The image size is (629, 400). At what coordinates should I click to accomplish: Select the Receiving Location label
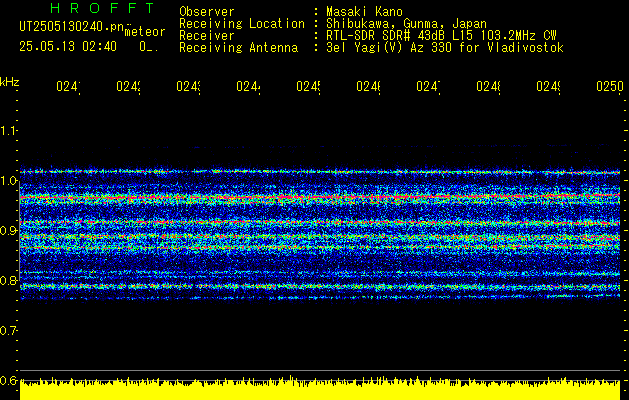tap(242, 24)
